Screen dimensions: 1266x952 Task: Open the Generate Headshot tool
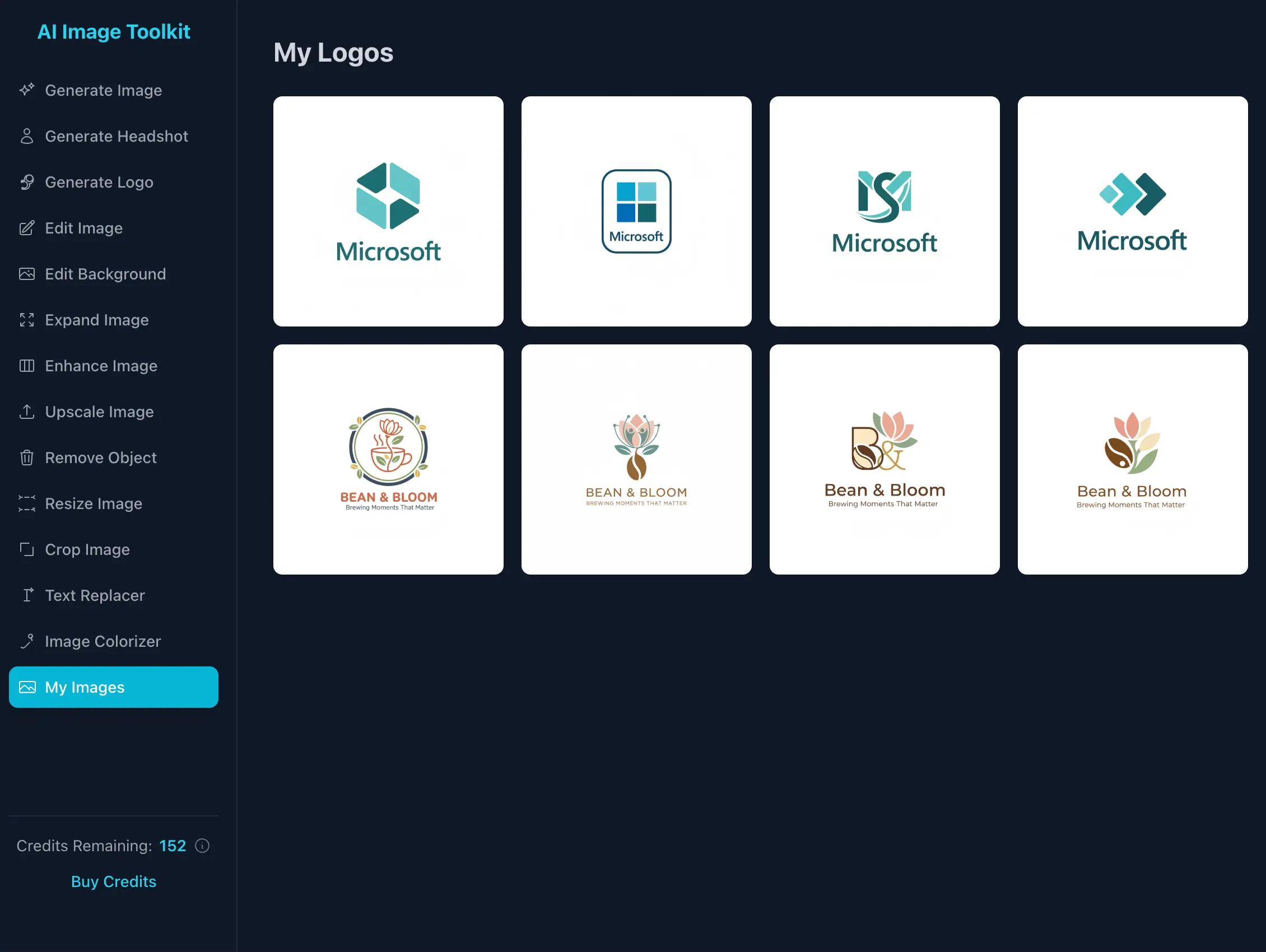coord(116,136)
